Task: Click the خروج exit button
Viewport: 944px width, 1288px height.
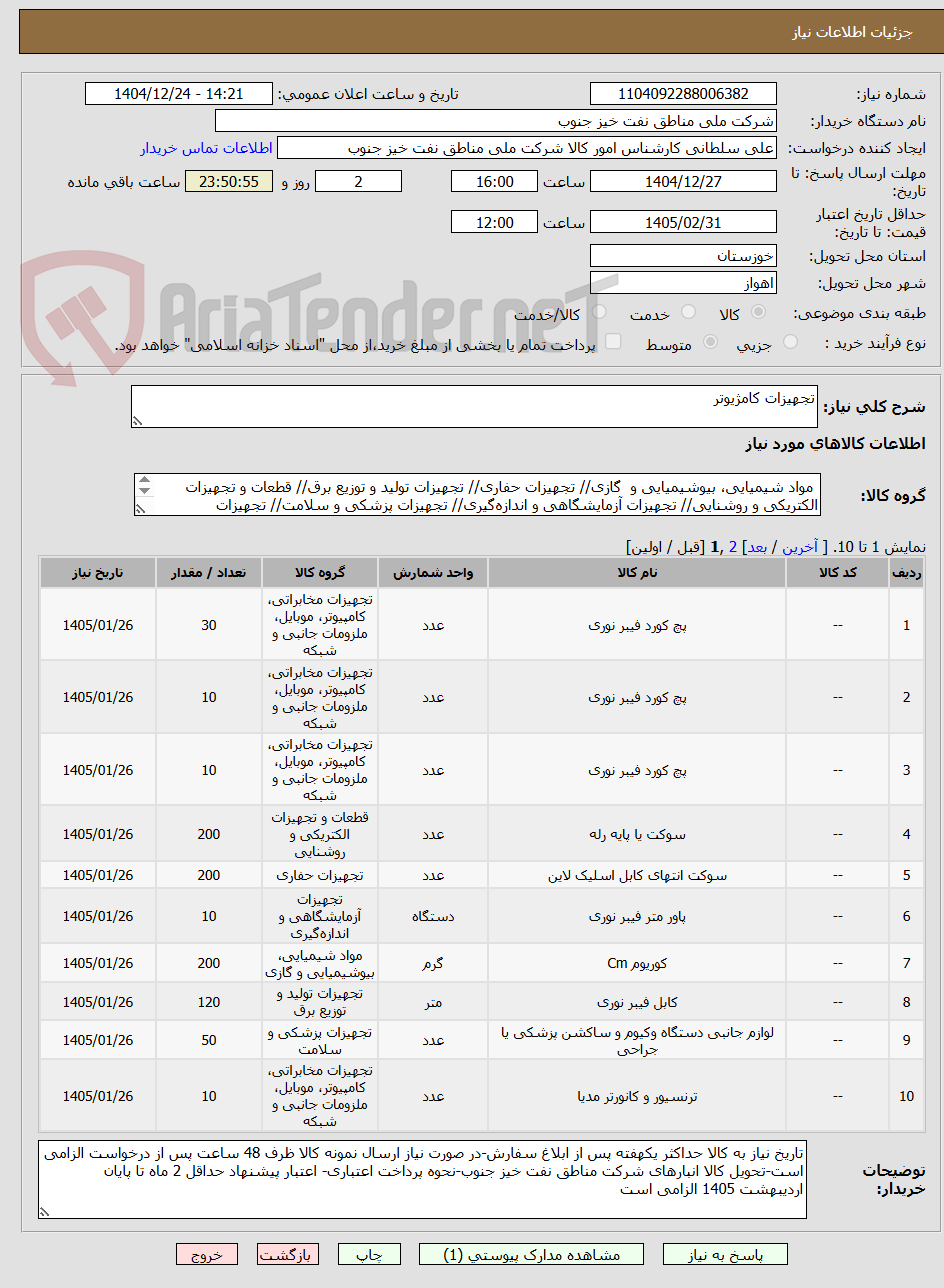Action: point(207,1254)
